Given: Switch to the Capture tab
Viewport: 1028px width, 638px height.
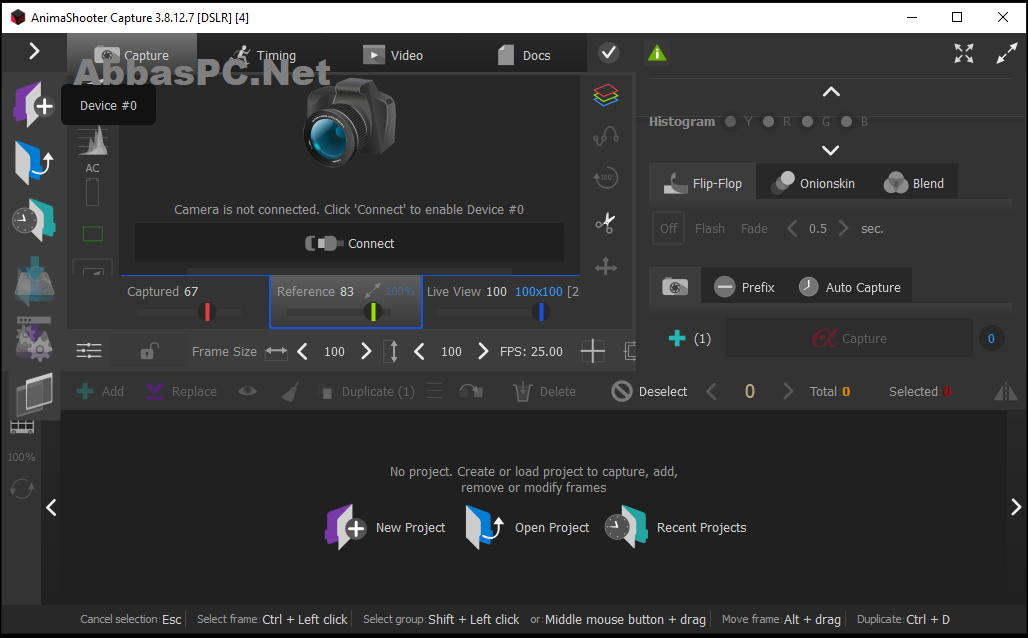Looking at the screenshot, I should point(132,54).
